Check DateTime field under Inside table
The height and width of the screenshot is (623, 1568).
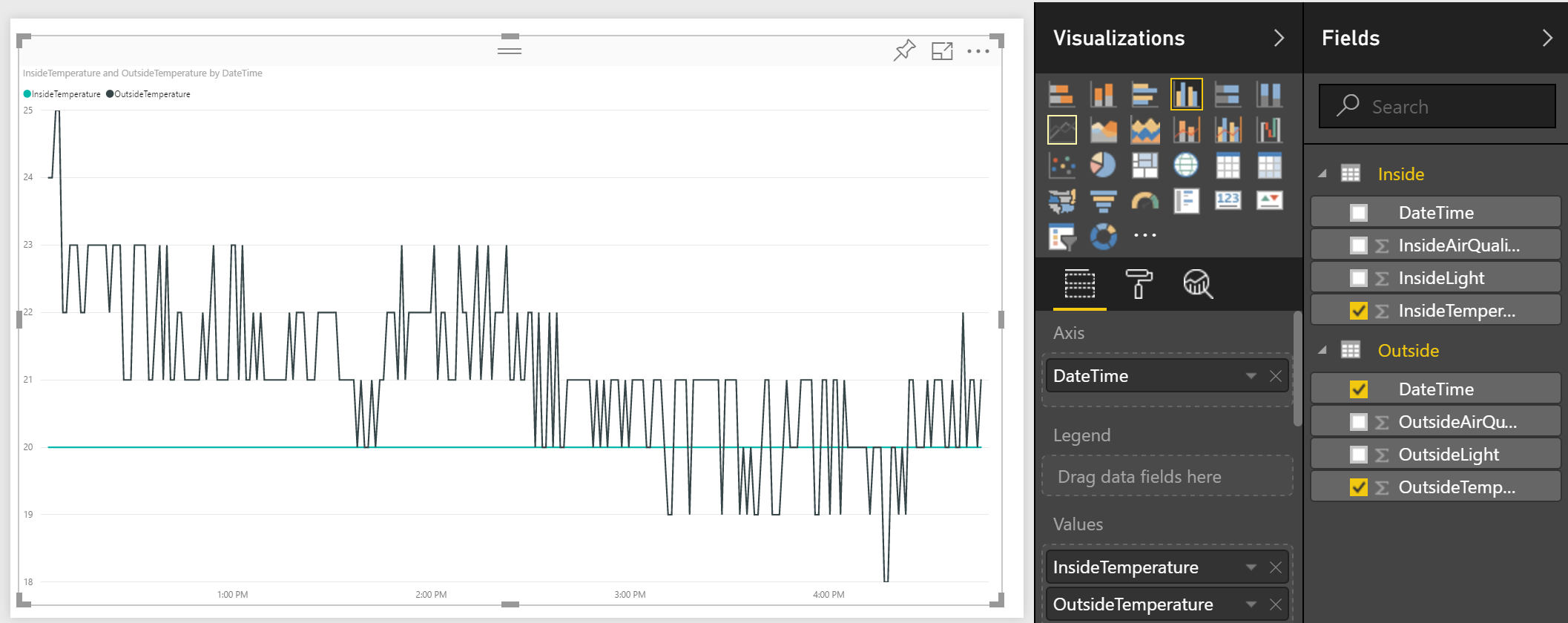[x=1359, y=213]
